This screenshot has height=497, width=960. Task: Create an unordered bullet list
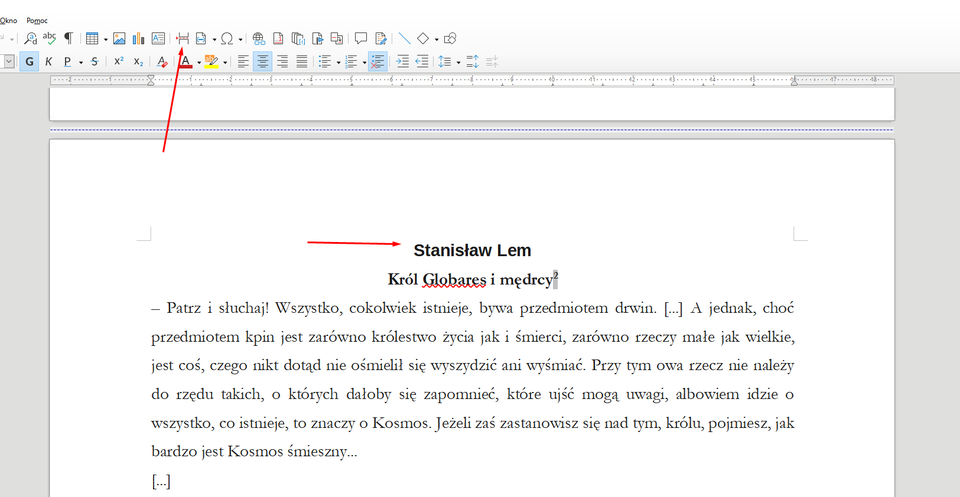326,61
